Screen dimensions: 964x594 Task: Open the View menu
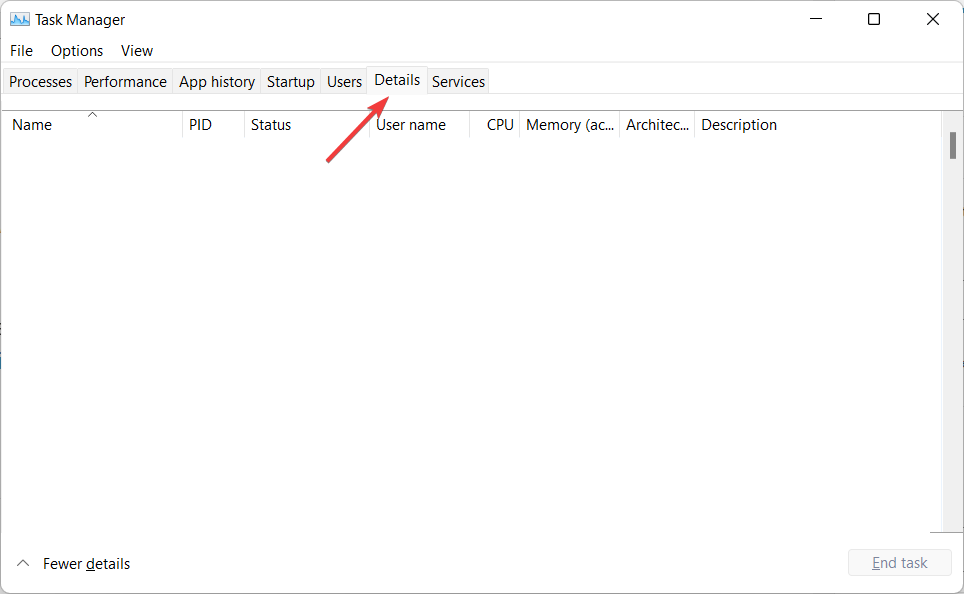(x=136, y=50)
